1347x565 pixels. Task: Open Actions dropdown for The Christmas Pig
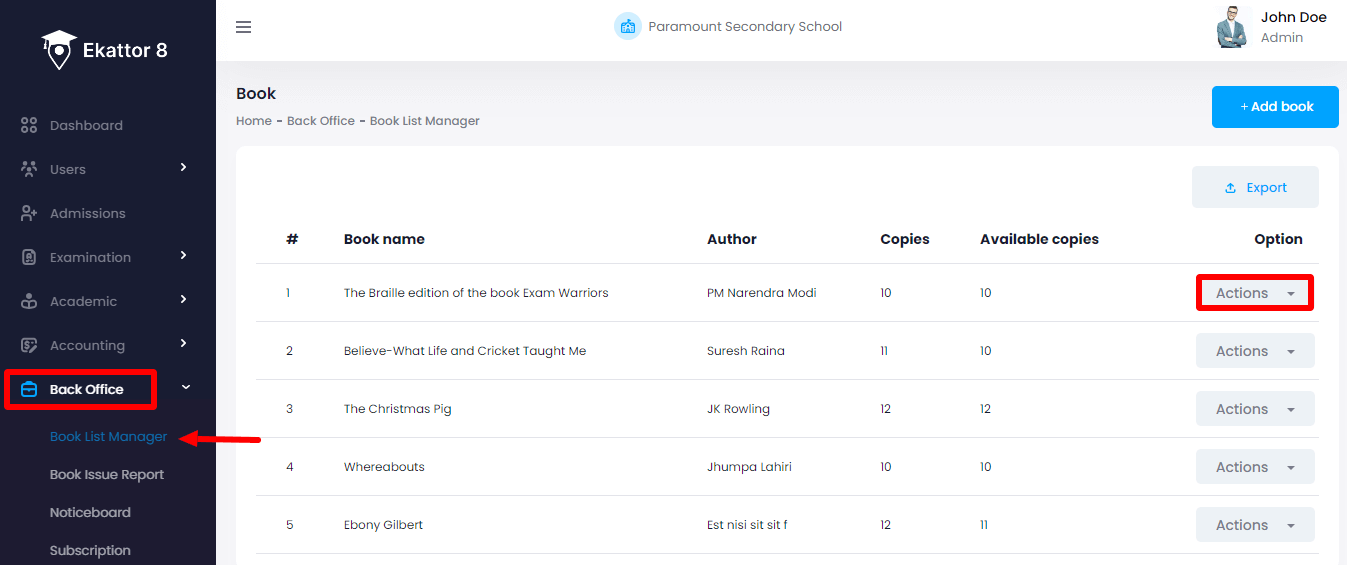pos(1254,409)
